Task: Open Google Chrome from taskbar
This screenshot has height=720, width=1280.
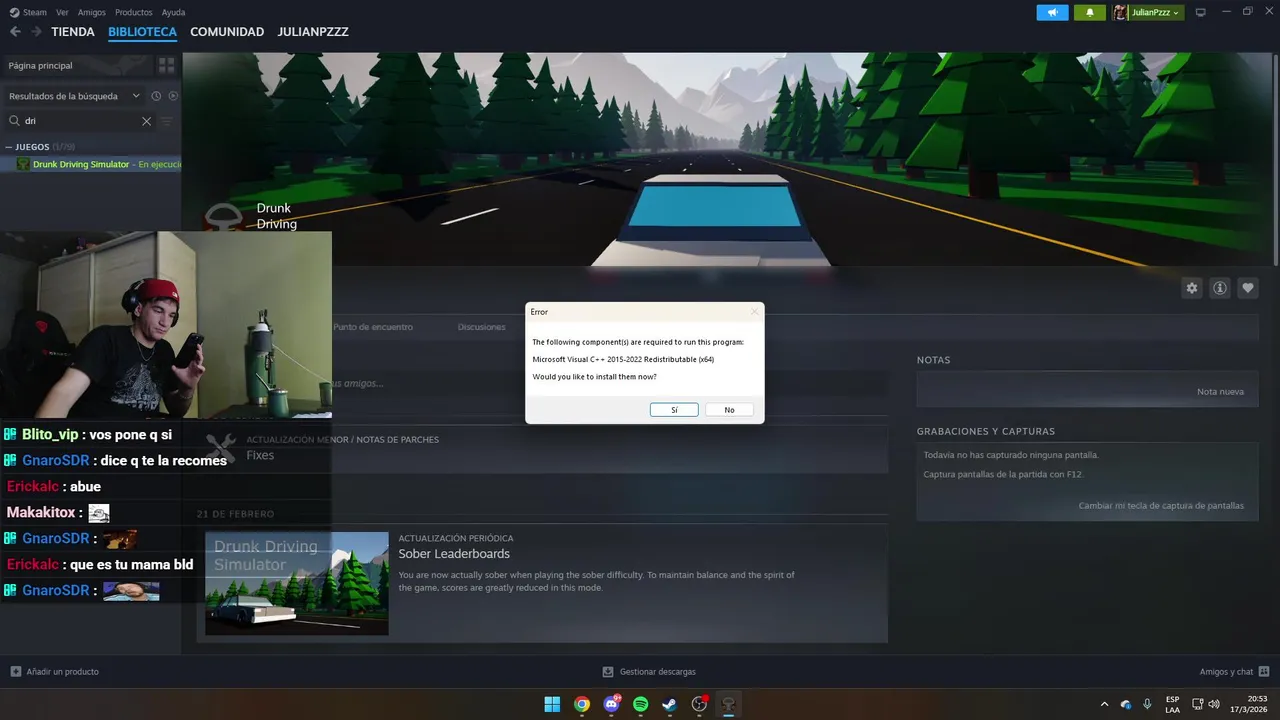Action: tap(582, 704)
